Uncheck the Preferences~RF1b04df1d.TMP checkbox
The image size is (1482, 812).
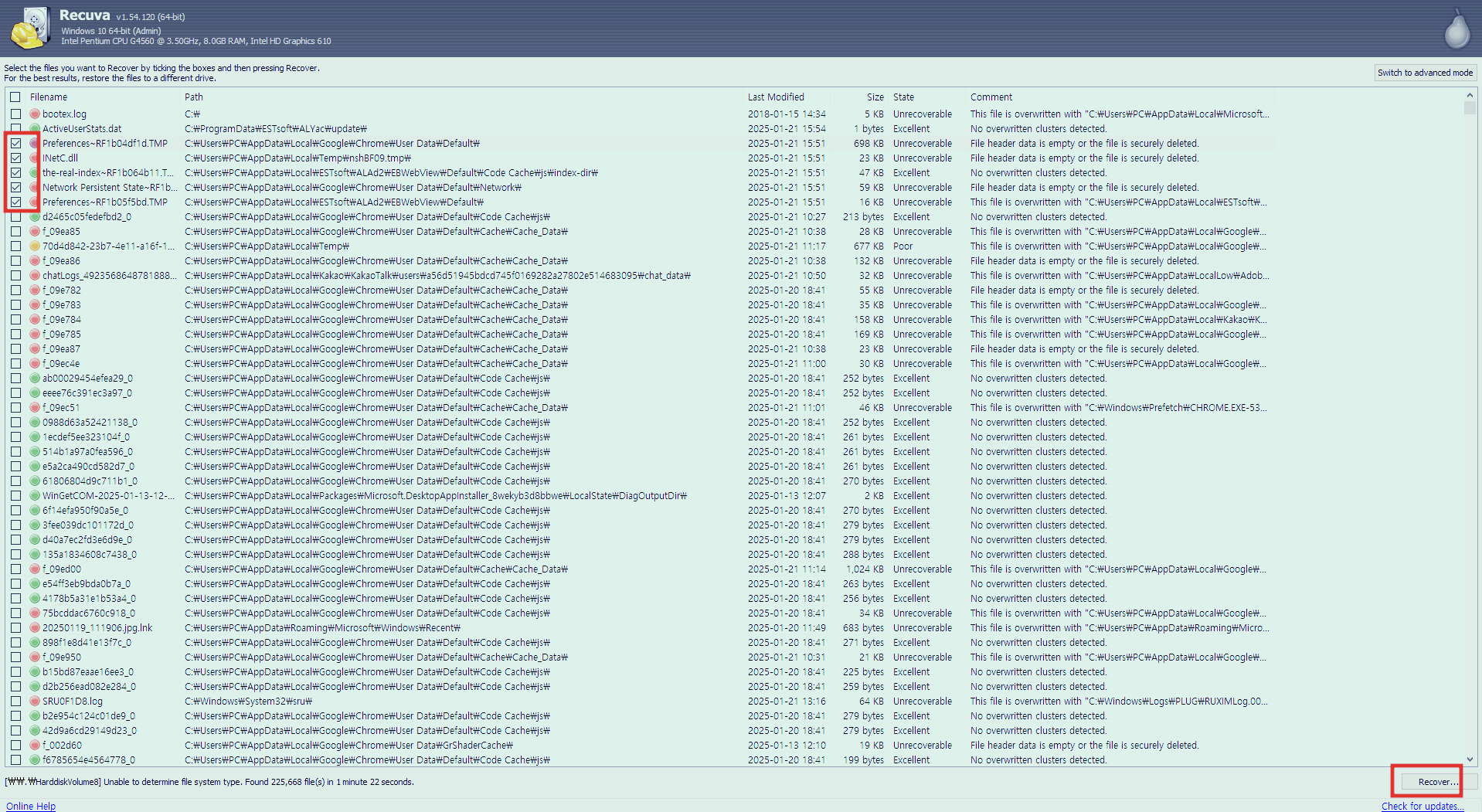coord(15,144)
